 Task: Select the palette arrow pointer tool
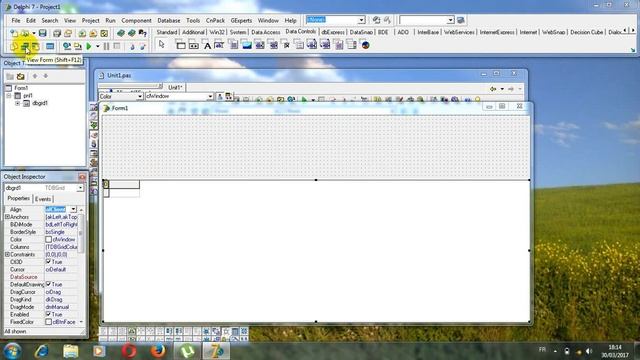coord(162,44)
